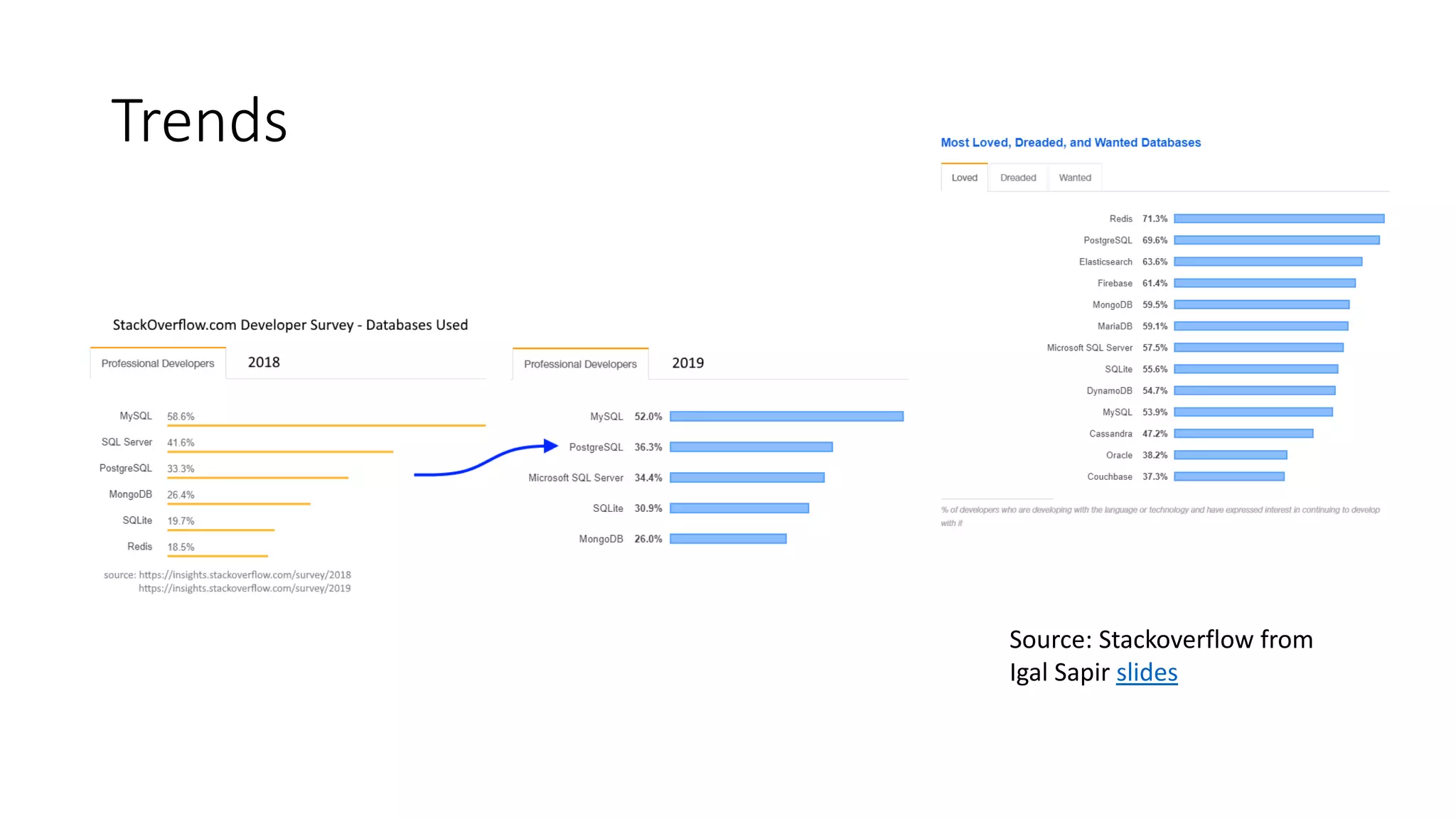Select 2019 Professional Developers tab
The height and width of the screenshot is (819, 1456).
click(580, 364)
